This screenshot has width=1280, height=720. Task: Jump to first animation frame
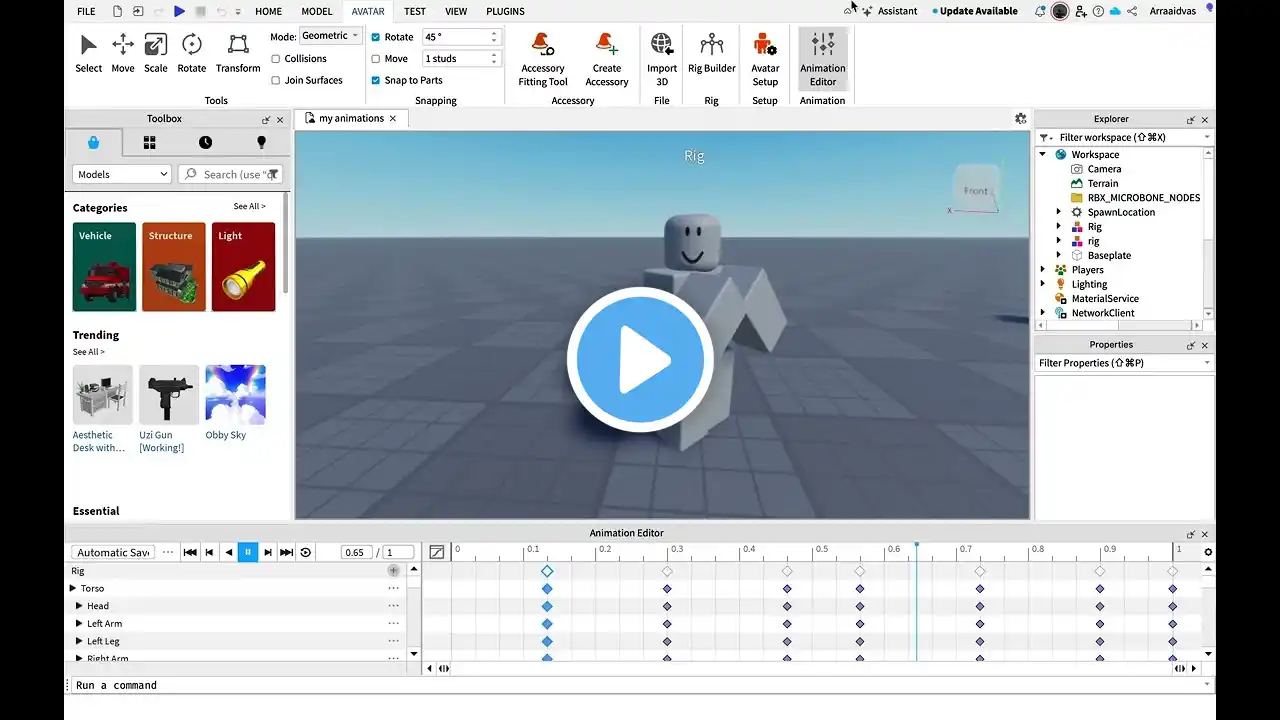tap(190, 552)
